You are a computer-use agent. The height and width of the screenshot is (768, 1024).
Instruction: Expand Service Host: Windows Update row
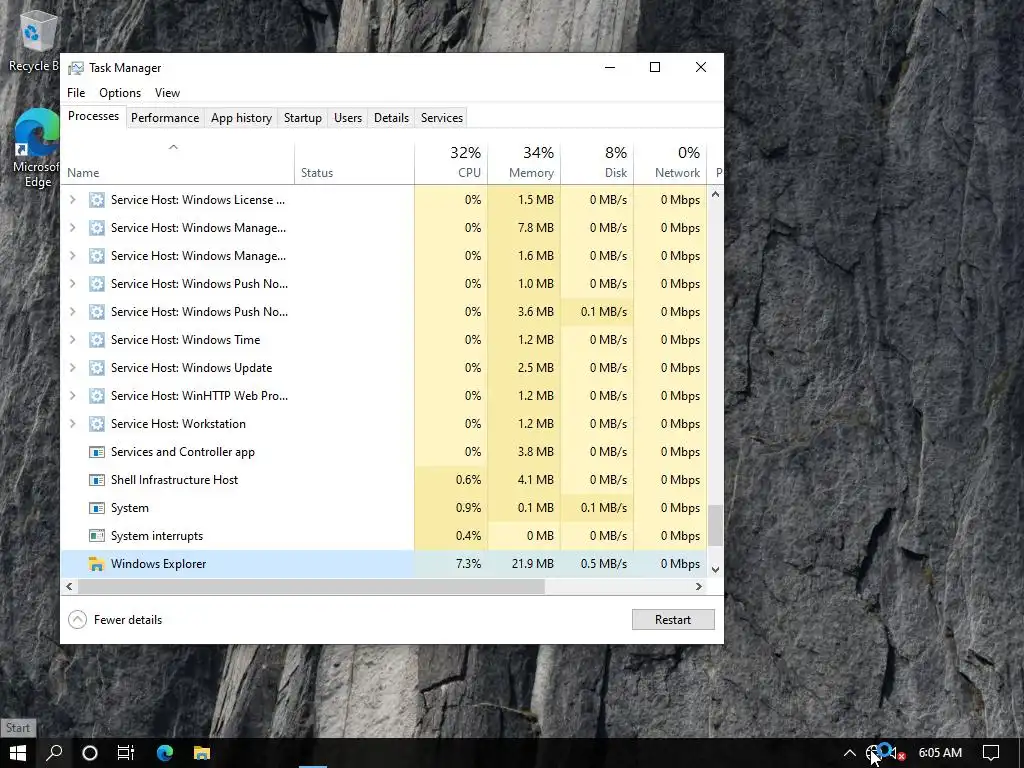[72, 368]
